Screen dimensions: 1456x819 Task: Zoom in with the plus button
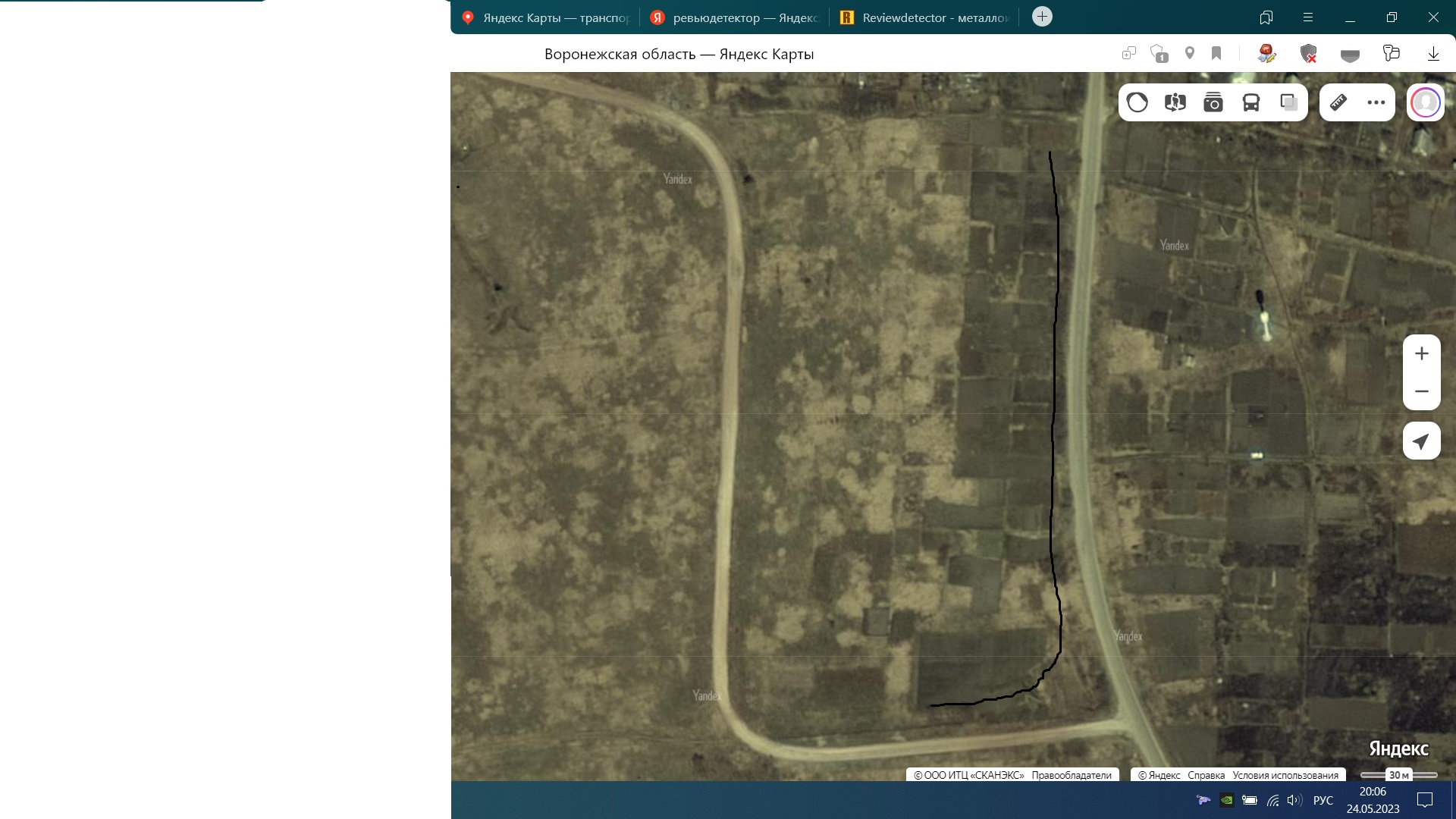[1421, 353]
